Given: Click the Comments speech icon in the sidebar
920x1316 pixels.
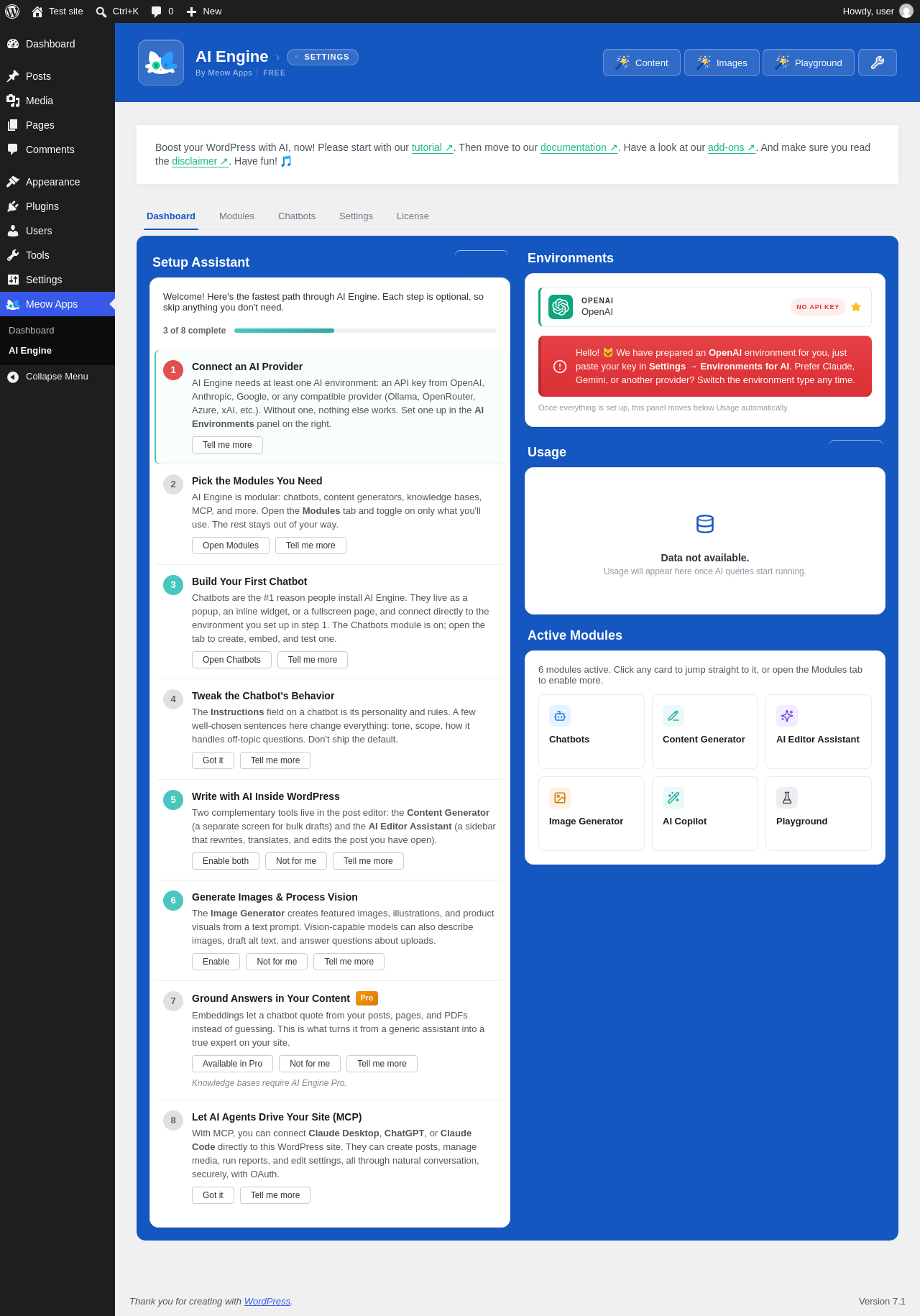Looking at the screenshot, I should [x=13, y=149].
